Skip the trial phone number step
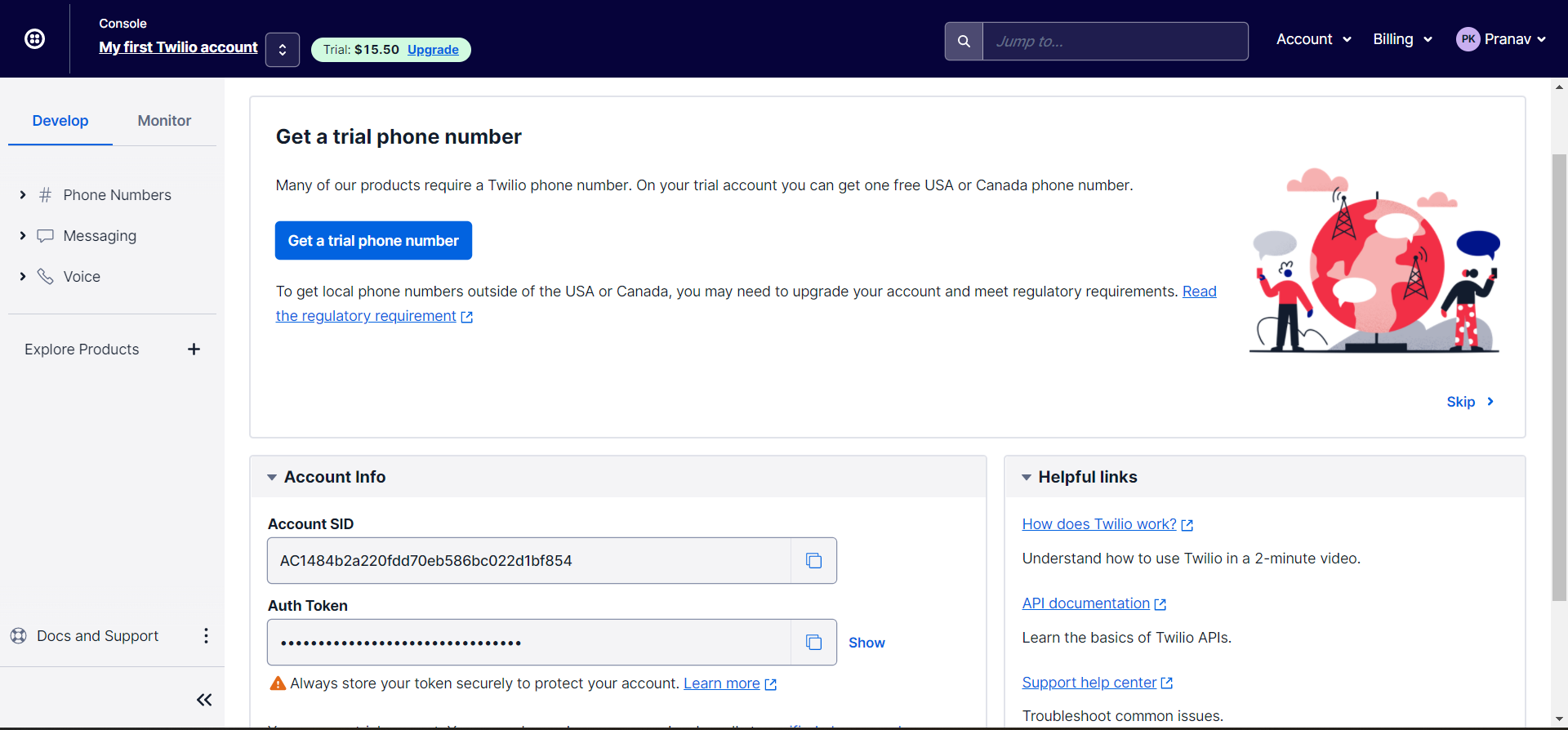 point(1470,402)
